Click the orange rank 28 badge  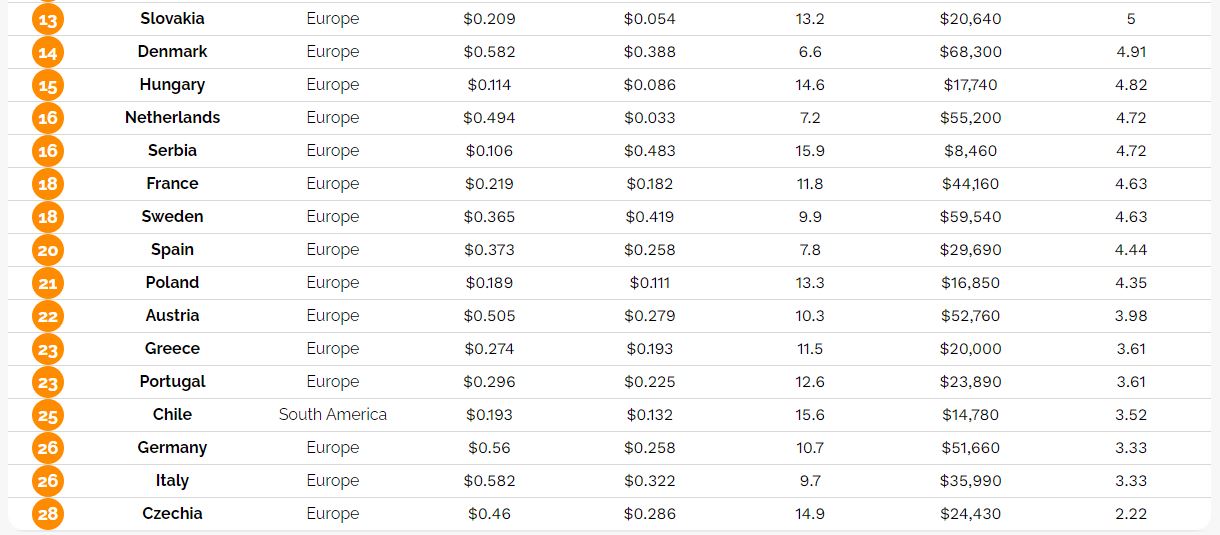[x=47, y=515]
